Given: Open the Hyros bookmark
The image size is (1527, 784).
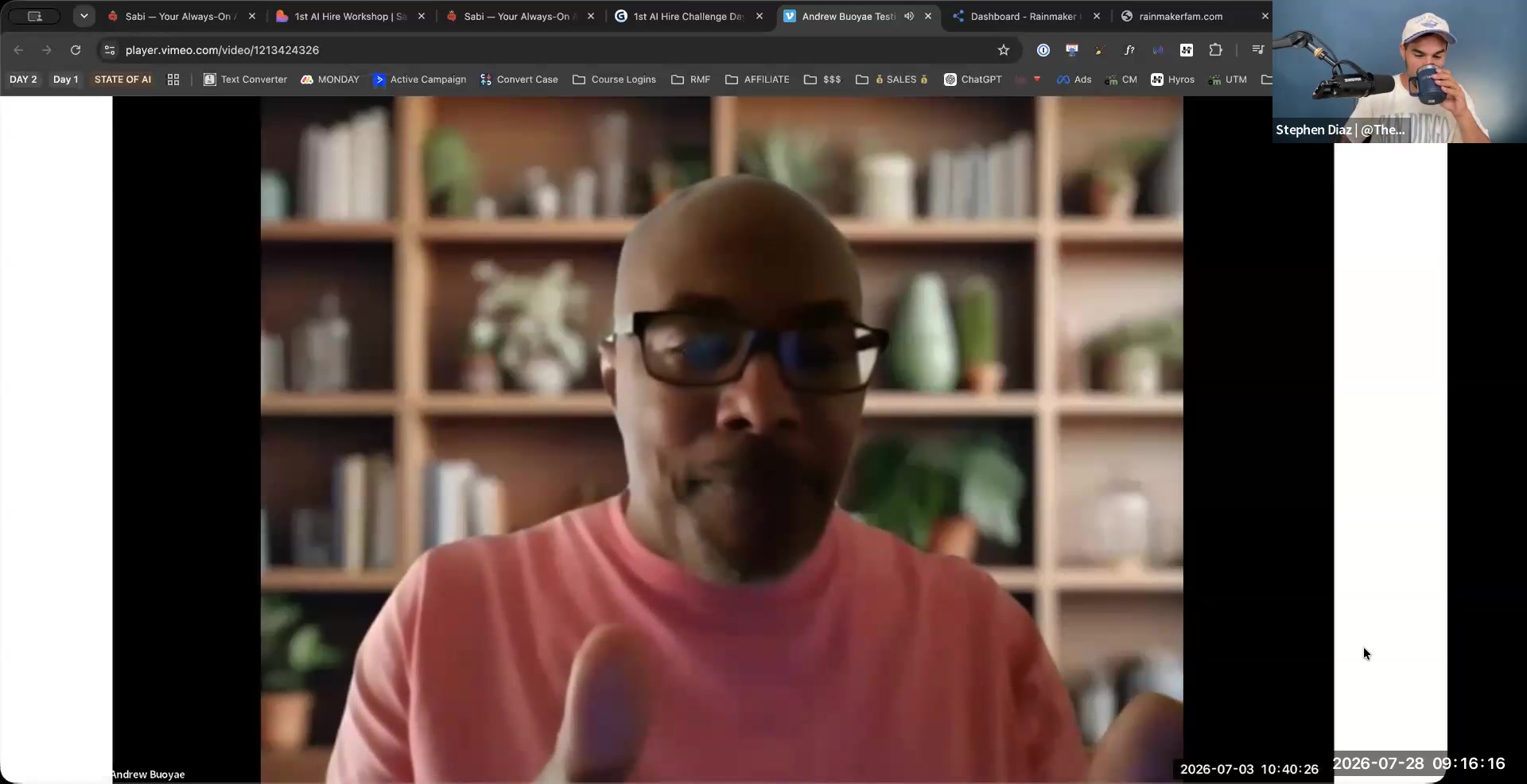Looking at the screenshot, I should (x=1173, y=80).
